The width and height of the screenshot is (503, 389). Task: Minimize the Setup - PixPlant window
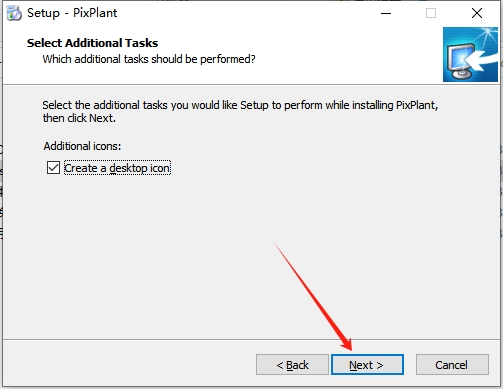pos(386,13)
